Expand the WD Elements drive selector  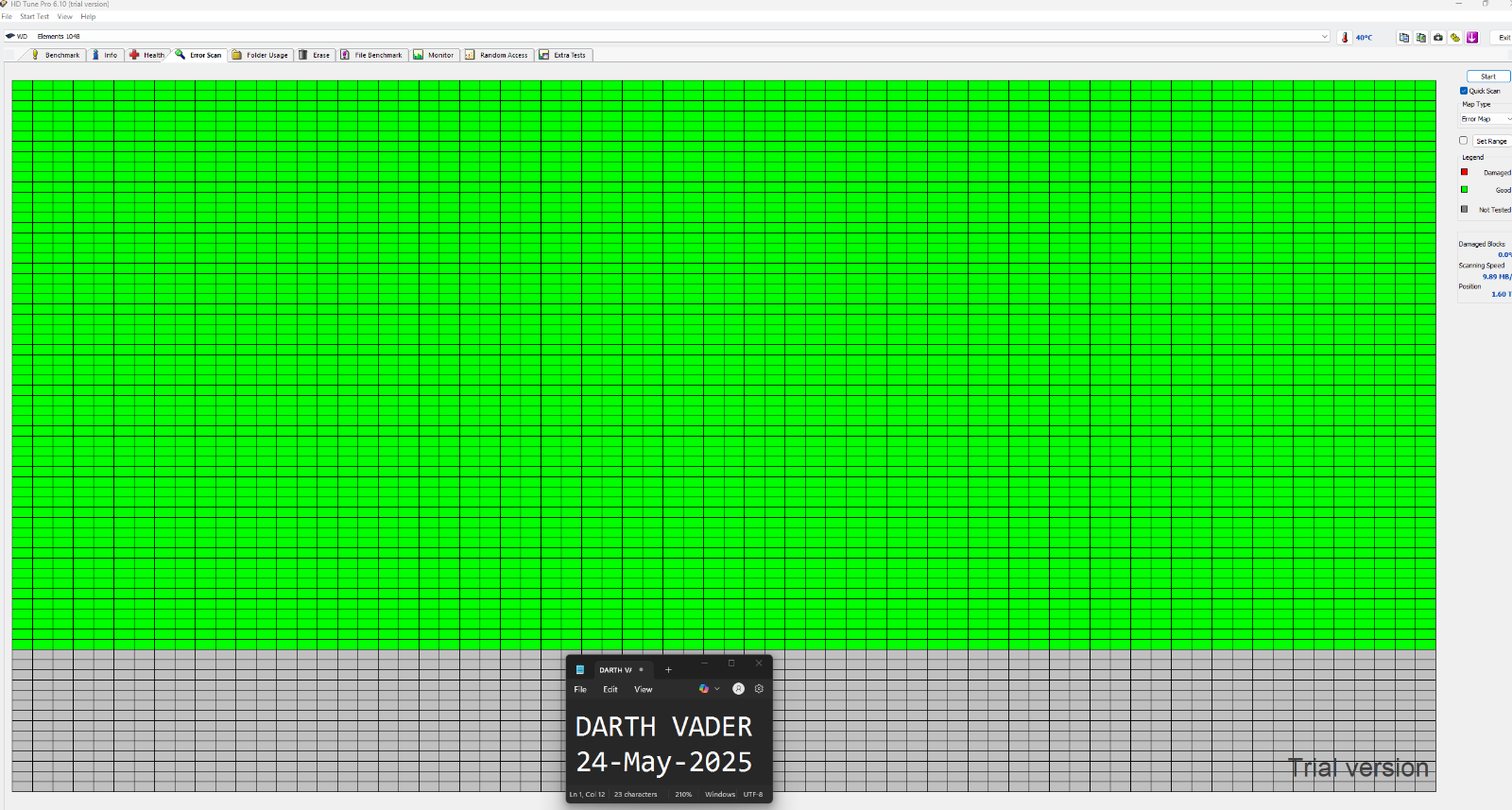pyautogui.click(x=1324, y=37)
